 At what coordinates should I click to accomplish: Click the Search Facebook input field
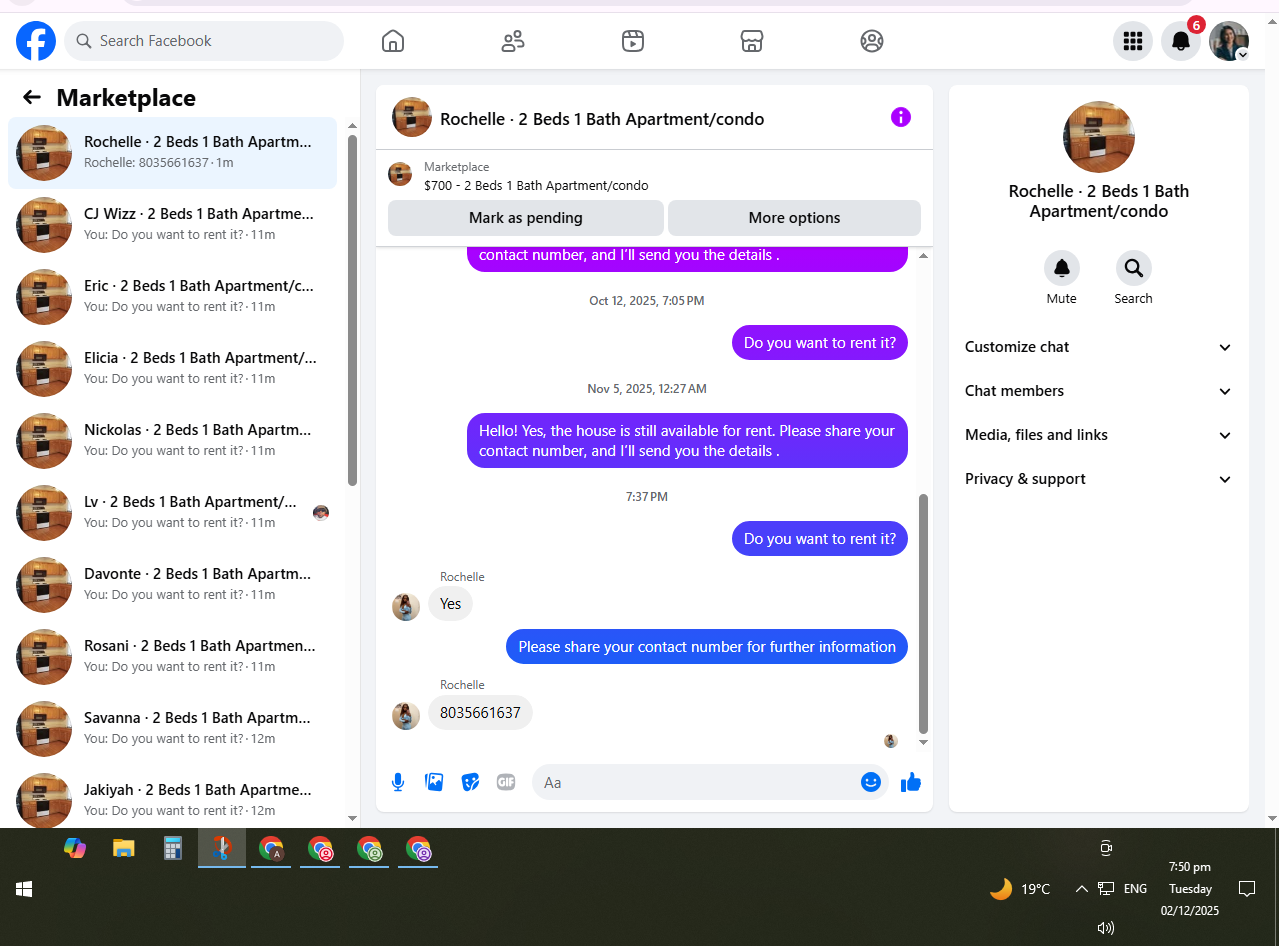tap(204, 41)
